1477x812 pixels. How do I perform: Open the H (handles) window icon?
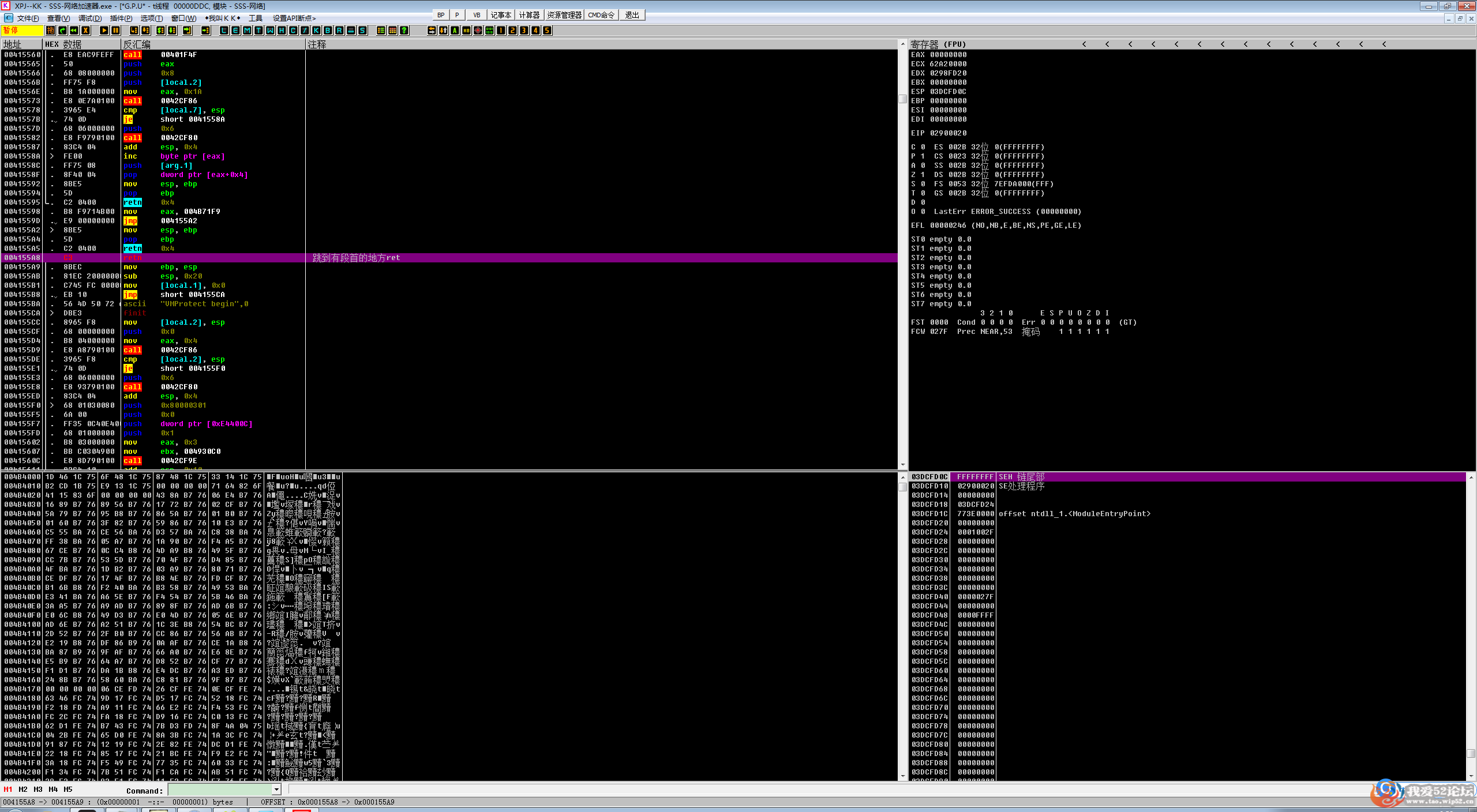(282, 31)
